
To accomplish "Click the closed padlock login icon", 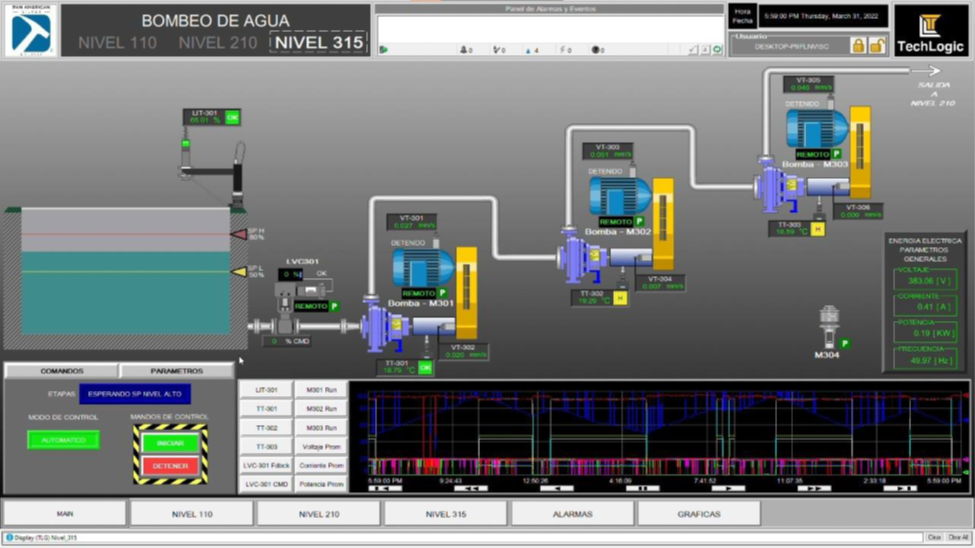I will 857,45.
